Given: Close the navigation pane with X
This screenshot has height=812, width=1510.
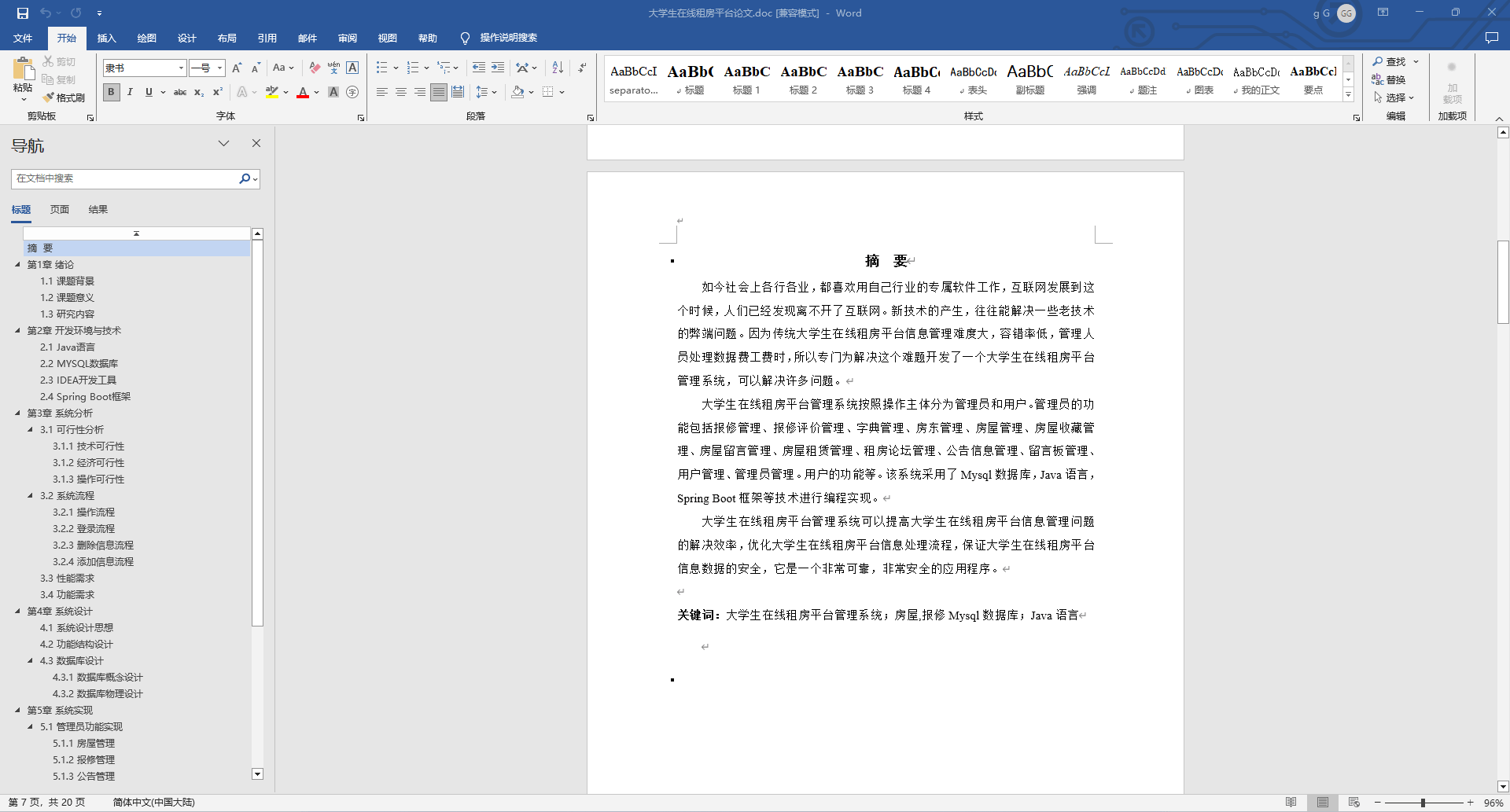Looking at the screenshot, I should pyautogui.click(x=256, y=143).
